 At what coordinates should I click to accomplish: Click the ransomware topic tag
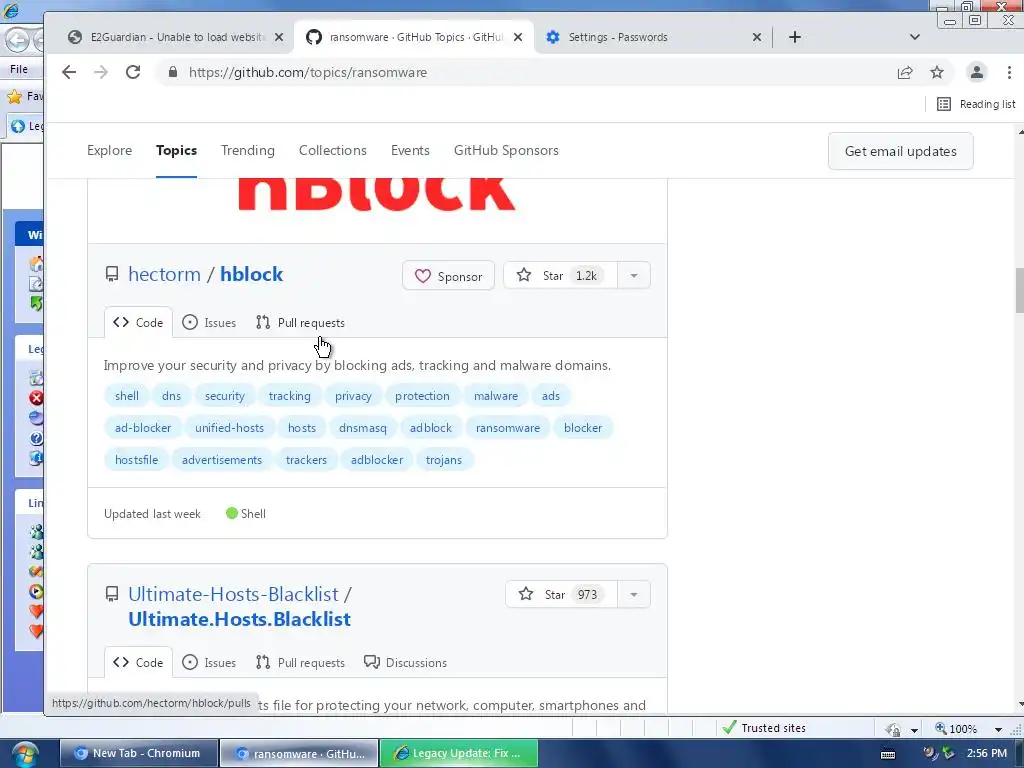pos(508,428)
